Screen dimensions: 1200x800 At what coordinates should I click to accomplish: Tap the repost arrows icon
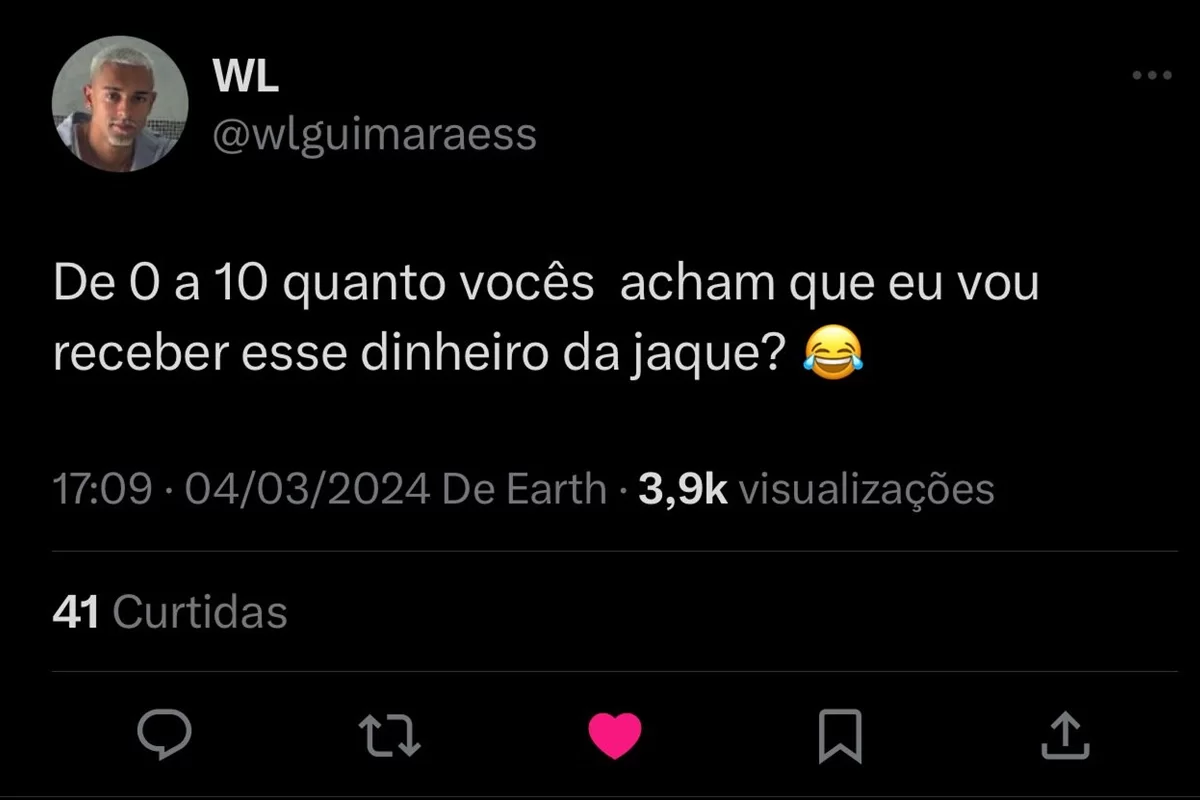coord(389,736)
